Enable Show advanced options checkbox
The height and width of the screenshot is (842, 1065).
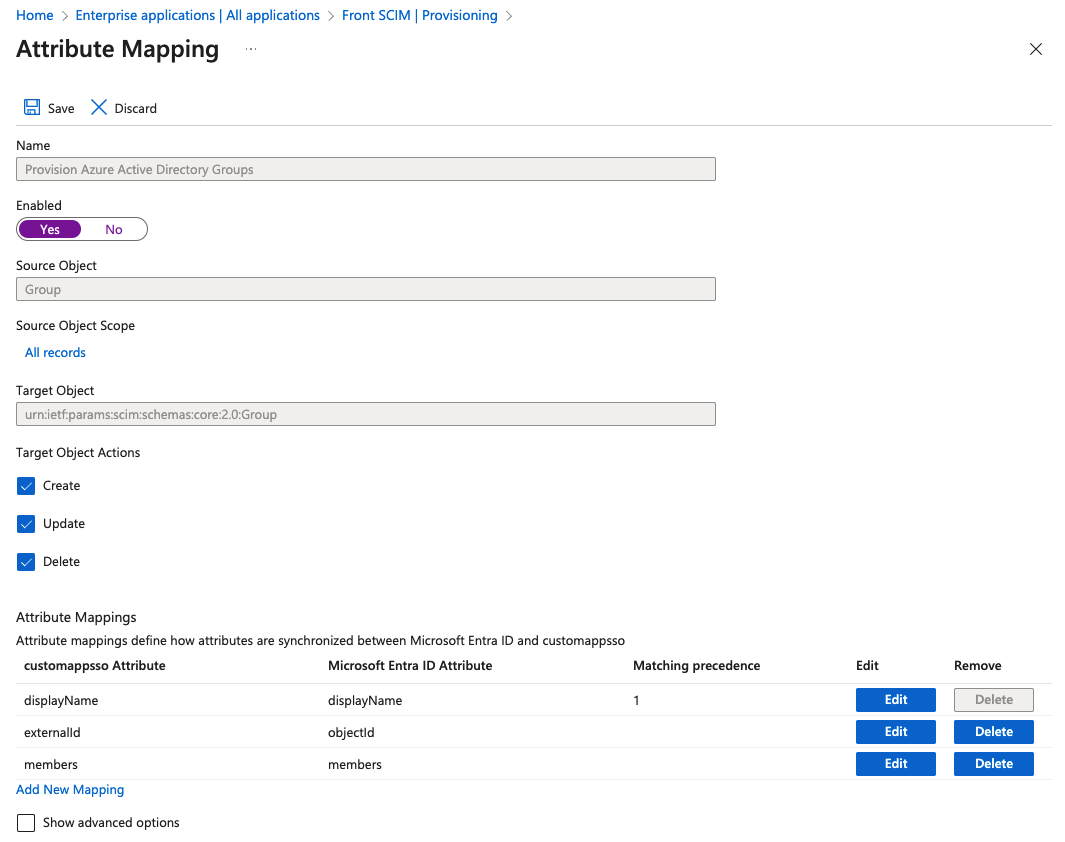click(26, 823)
